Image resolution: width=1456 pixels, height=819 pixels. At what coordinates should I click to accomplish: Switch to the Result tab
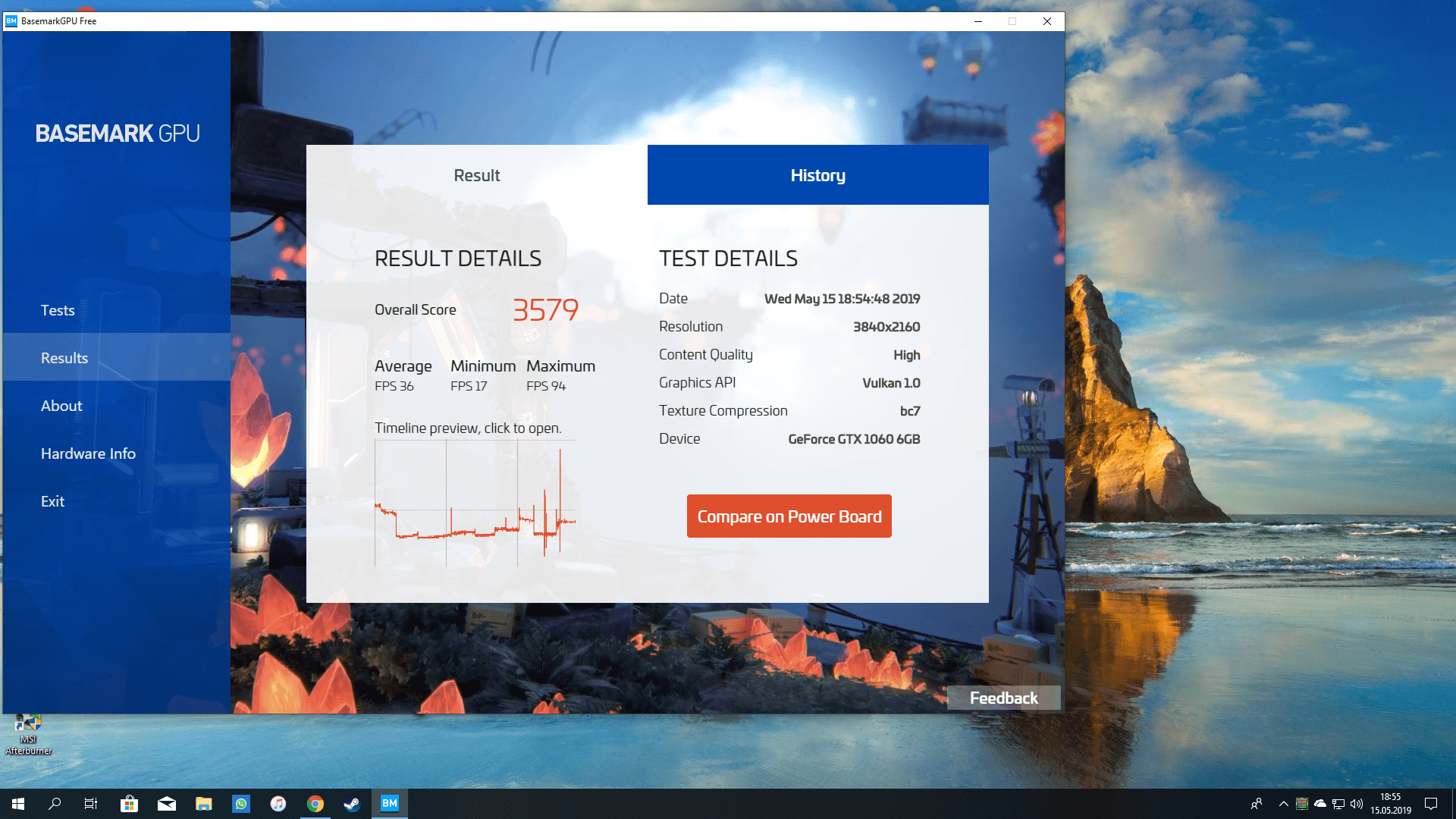coord(476,175)
